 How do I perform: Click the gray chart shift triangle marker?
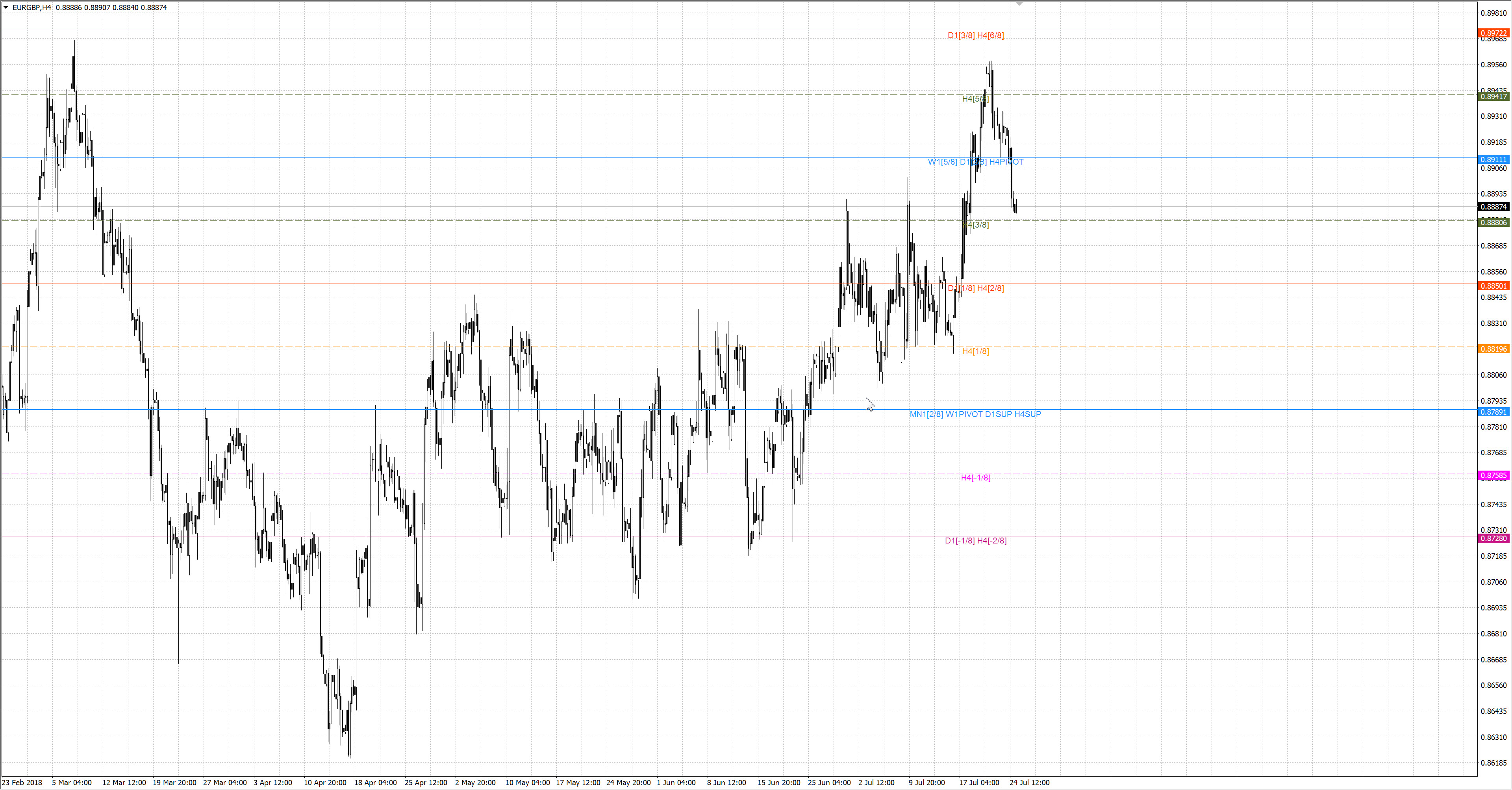point(1019,4)
